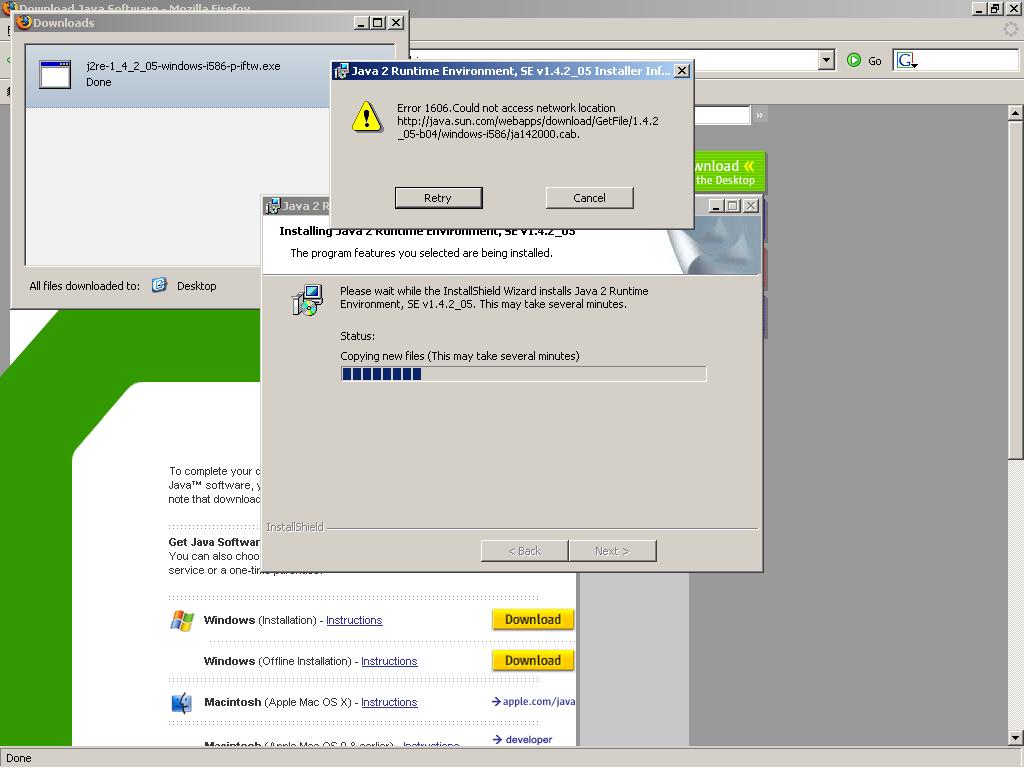Open Instructions link for Windows (Offline Installation)
This screenshot has height=768, width=1024.
(389, 662)
